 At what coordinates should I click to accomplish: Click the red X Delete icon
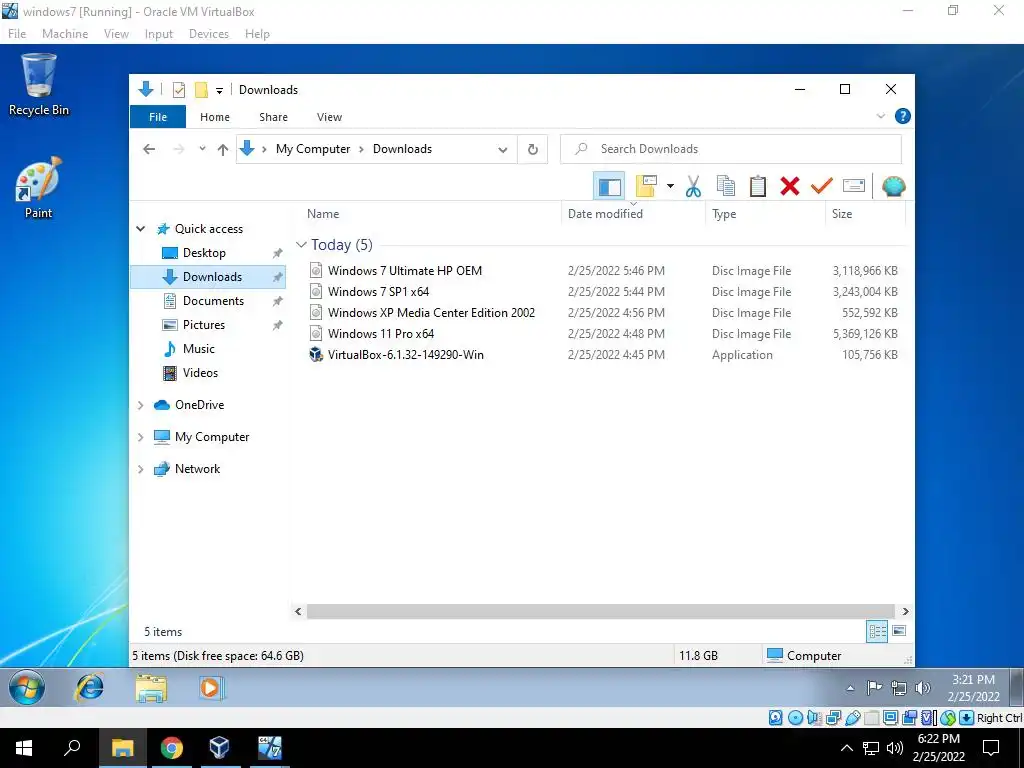click(x=790, y=186)
